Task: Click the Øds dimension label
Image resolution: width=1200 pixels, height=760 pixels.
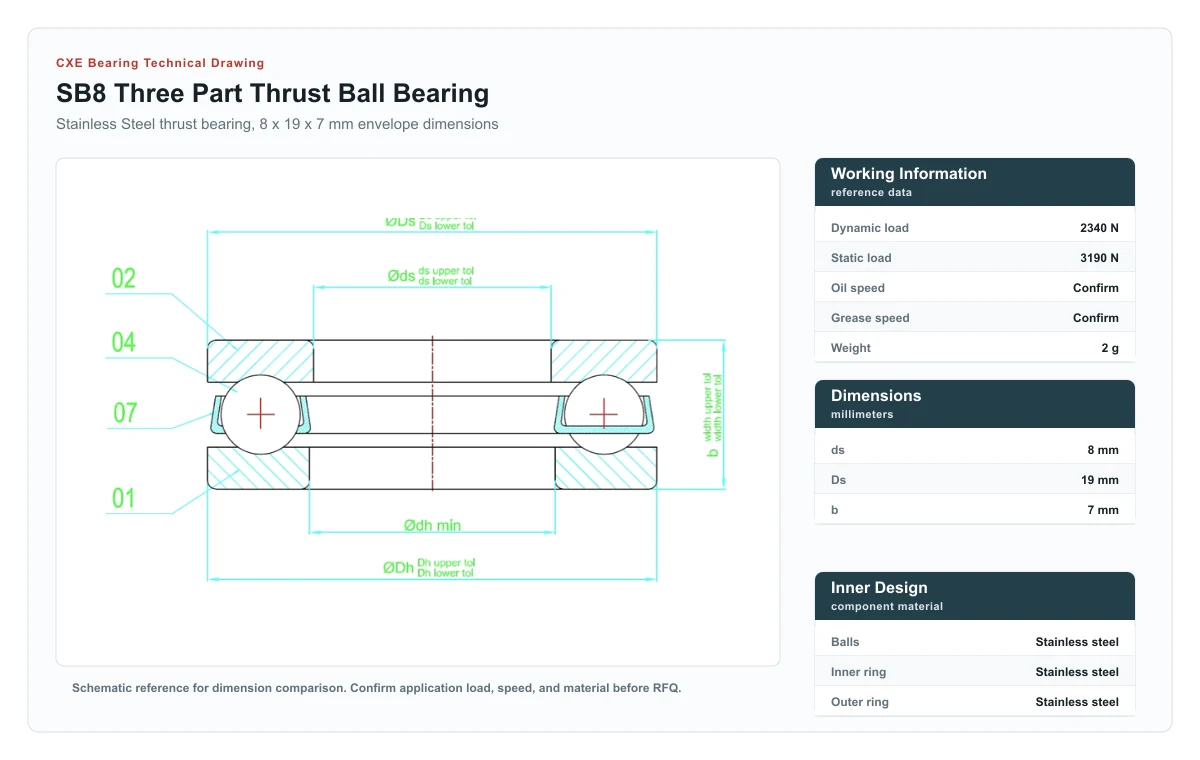Action: [x=430, y=275]
